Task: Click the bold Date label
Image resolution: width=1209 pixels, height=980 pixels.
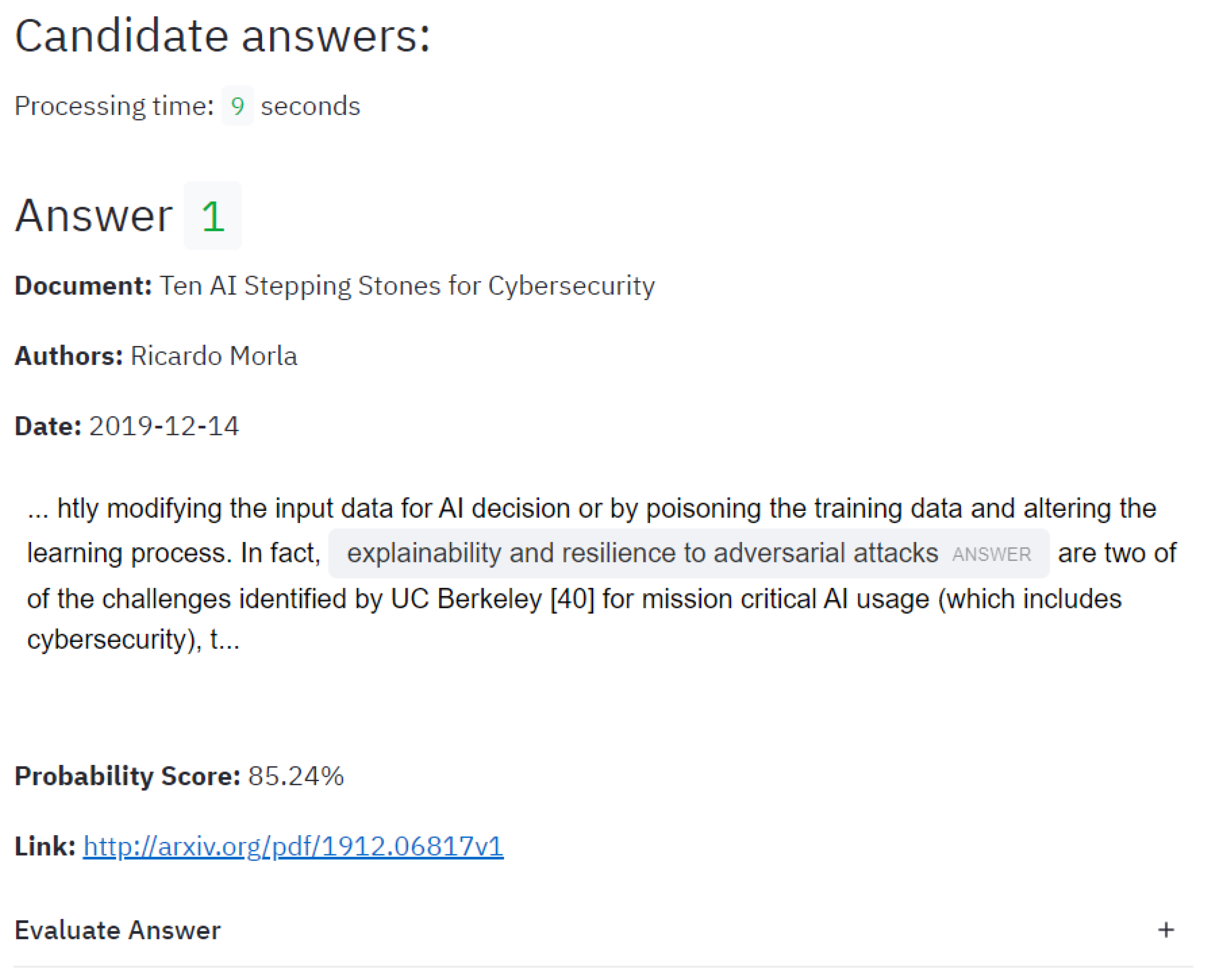Action: (48, 426)
